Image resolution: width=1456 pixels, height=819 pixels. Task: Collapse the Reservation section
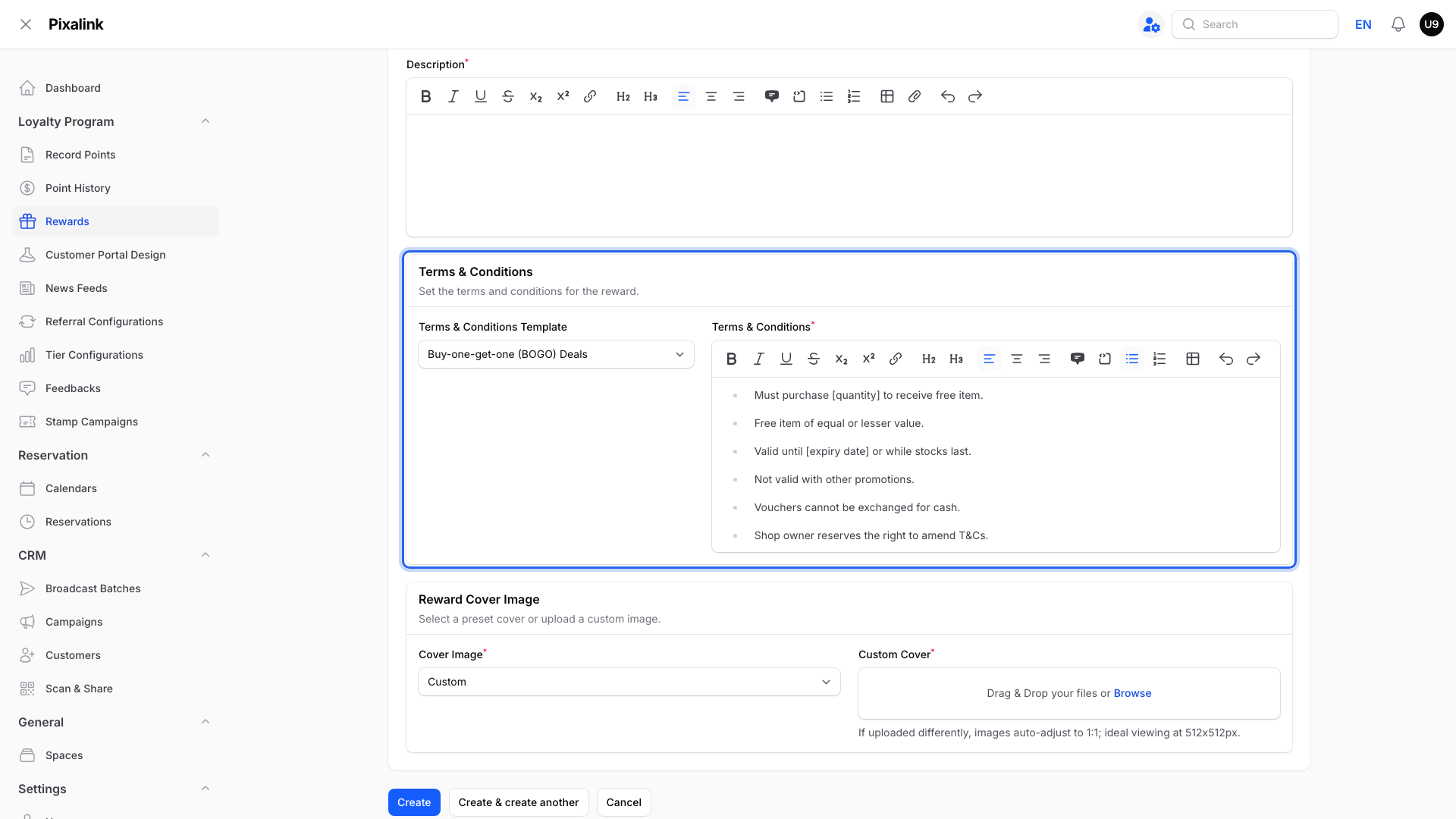(x=206, y=455)
